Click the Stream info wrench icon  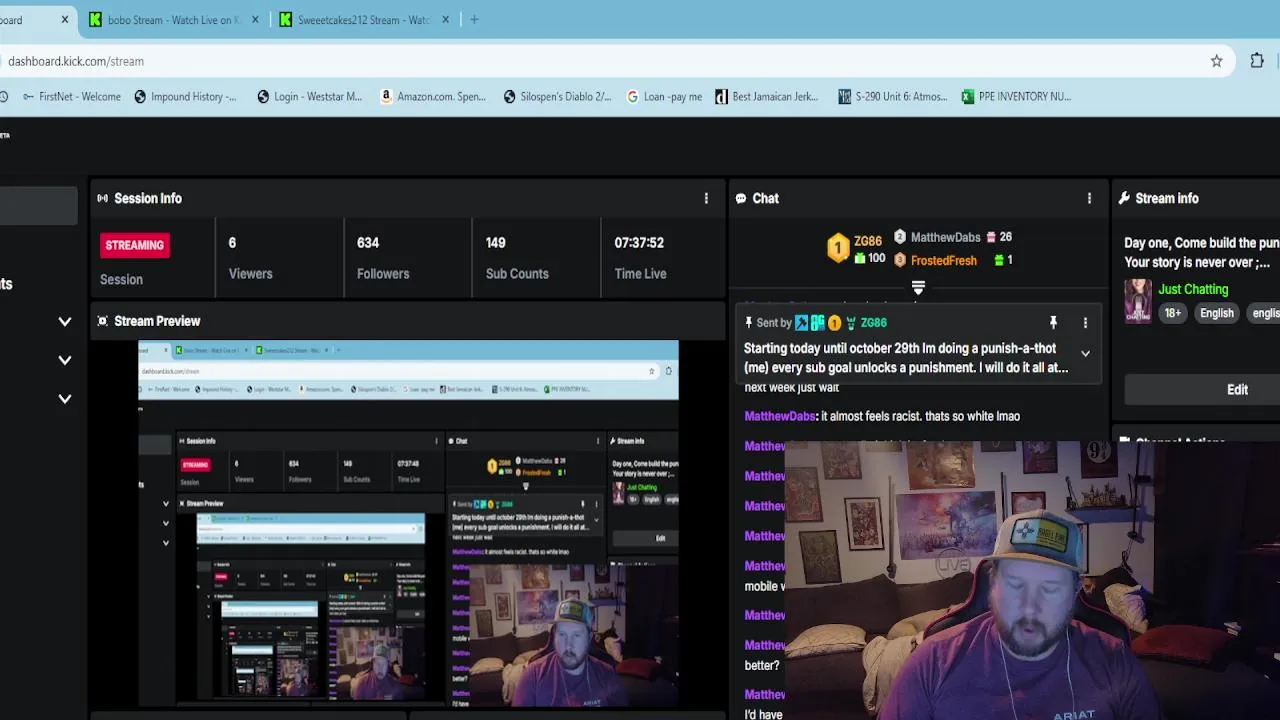[1124, 198]
